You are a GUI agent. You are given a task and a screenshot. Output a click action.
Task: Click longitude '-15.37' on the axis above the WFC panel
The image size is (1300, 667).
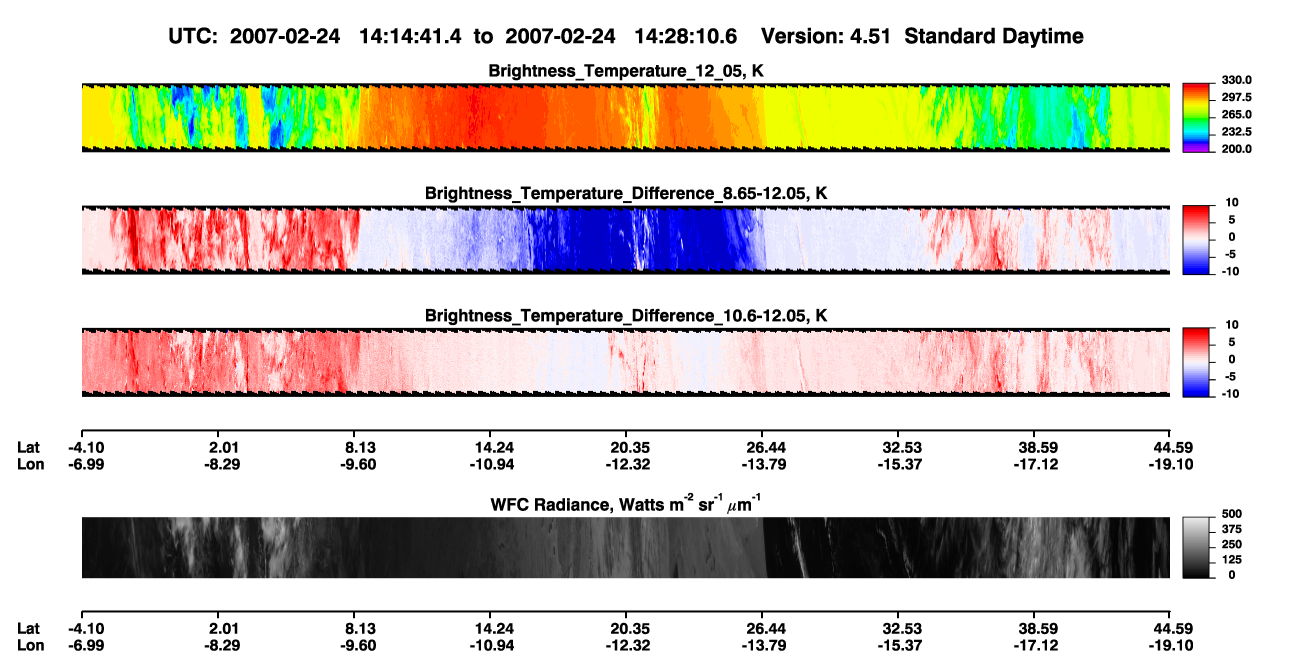[x=898, y=465]
